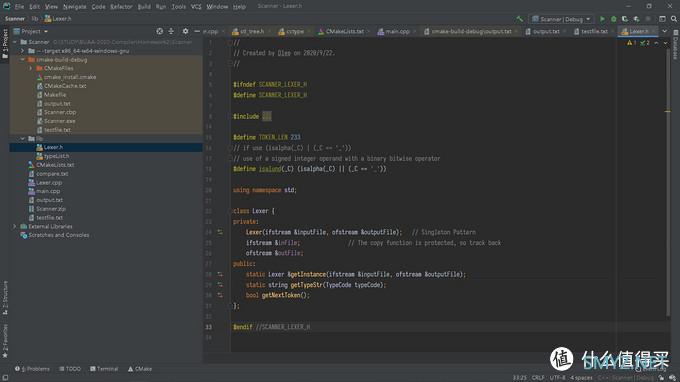Click gutter icon beside getTypeStr declaration
The image size is (680, 382).
(x=220, y=284)
